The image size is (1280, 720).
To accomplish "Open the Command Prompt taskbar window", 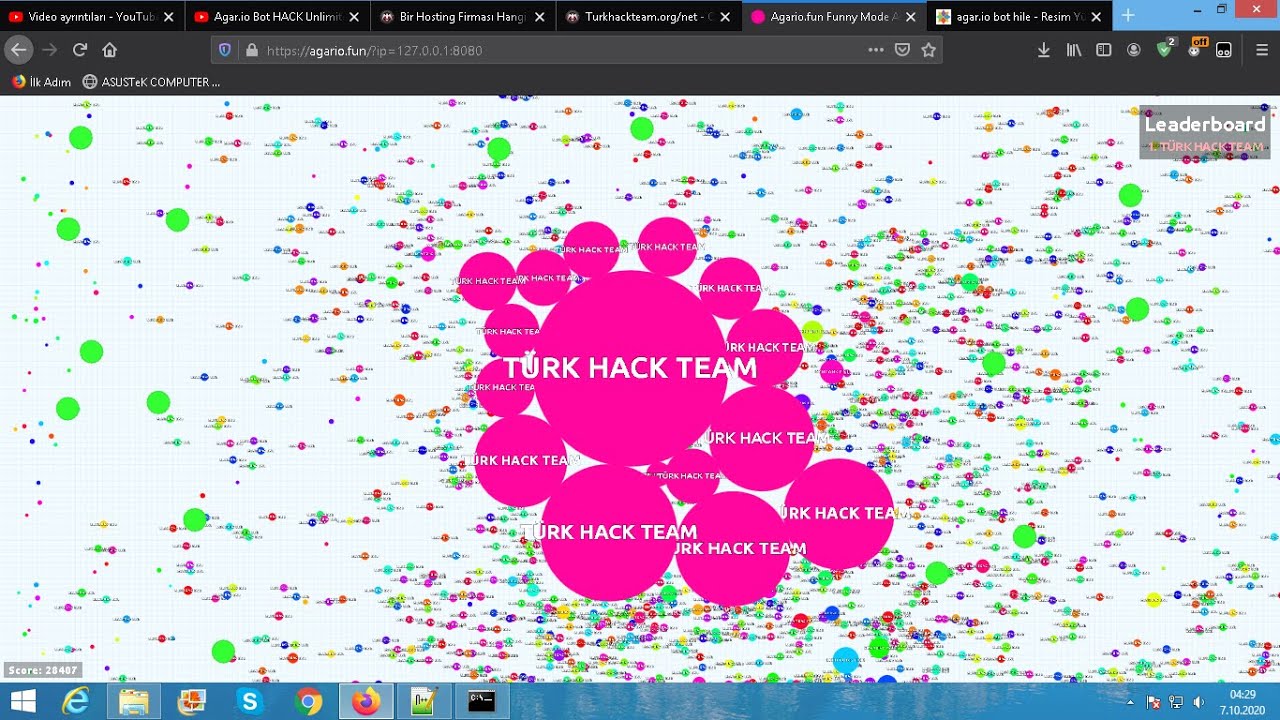I will (482, 701).
